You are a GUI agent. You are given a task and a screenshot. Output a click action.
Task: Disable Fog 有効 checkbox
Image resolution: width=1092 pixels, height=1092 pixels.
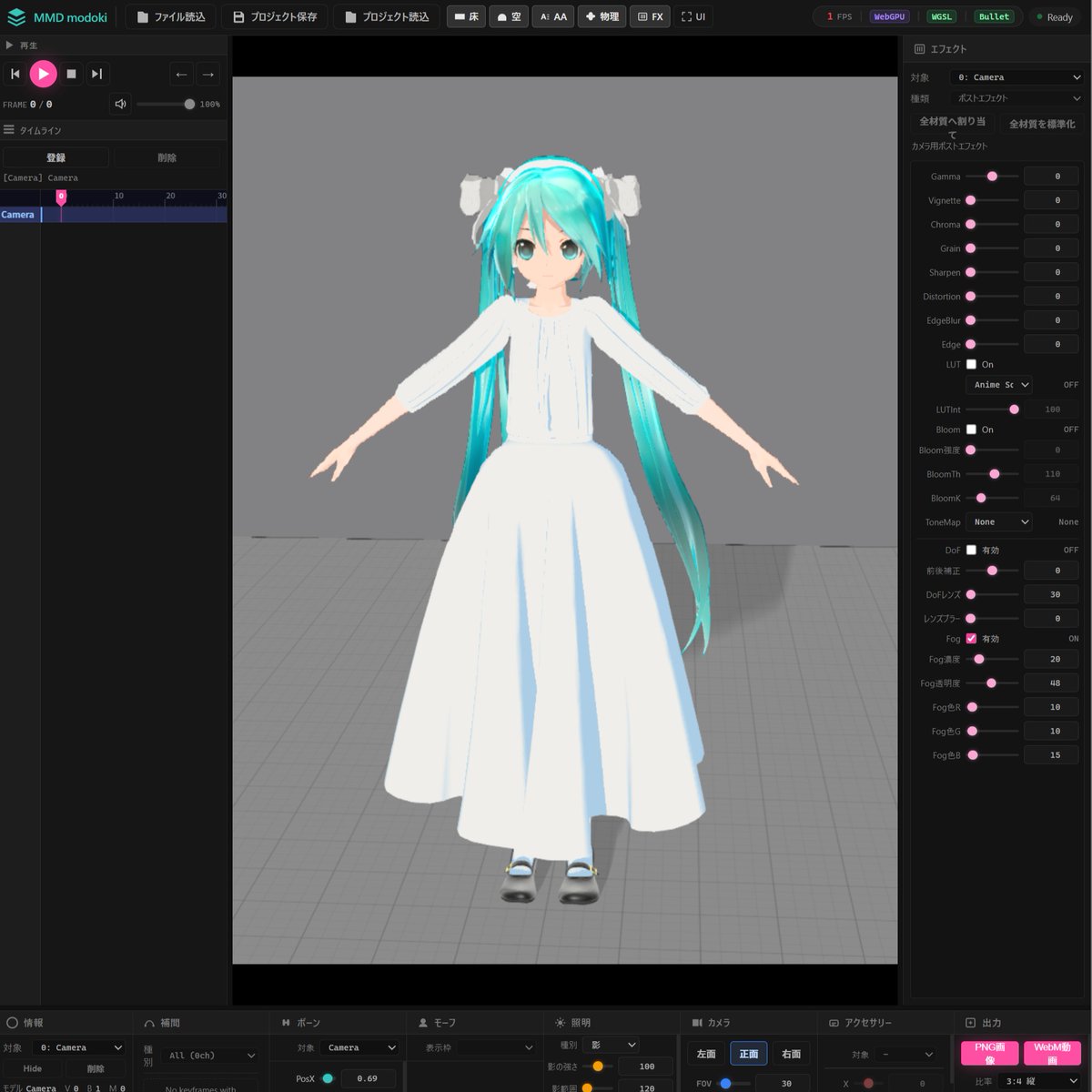(971, 639)
